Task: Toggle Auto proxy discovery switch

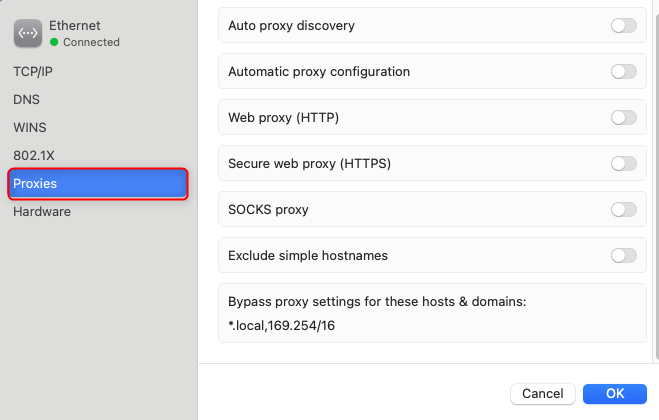Action: pyautogui.click(x=624, y=26)
